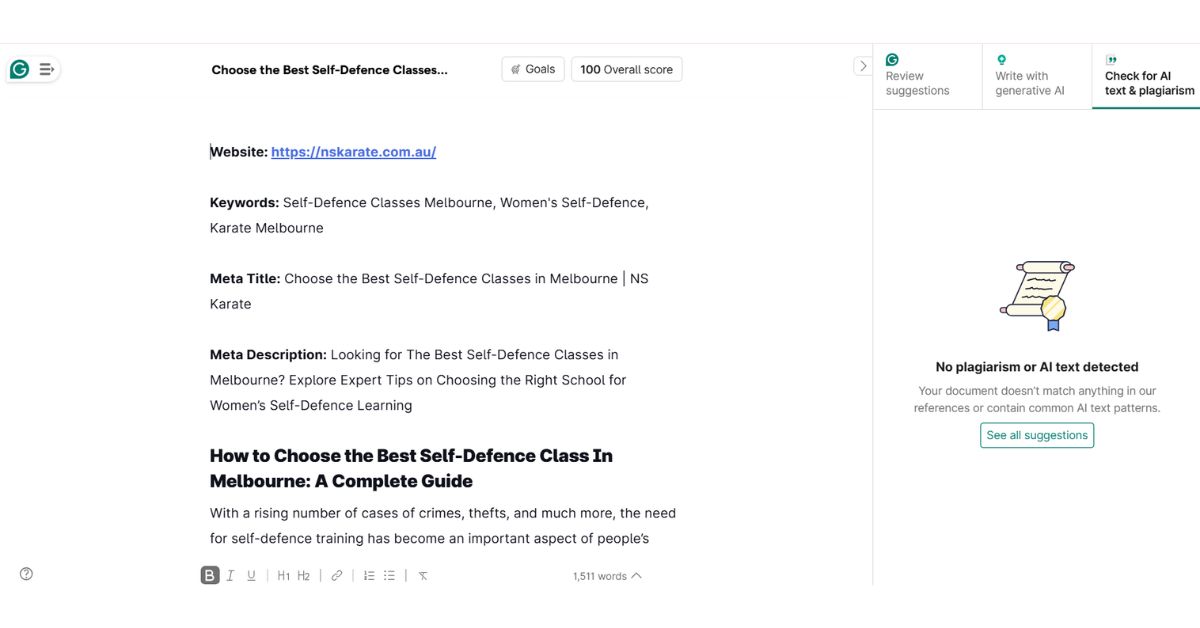Click the Keywords label text
Viewport: 1200px width, 628px height.
tap(244, 202)
